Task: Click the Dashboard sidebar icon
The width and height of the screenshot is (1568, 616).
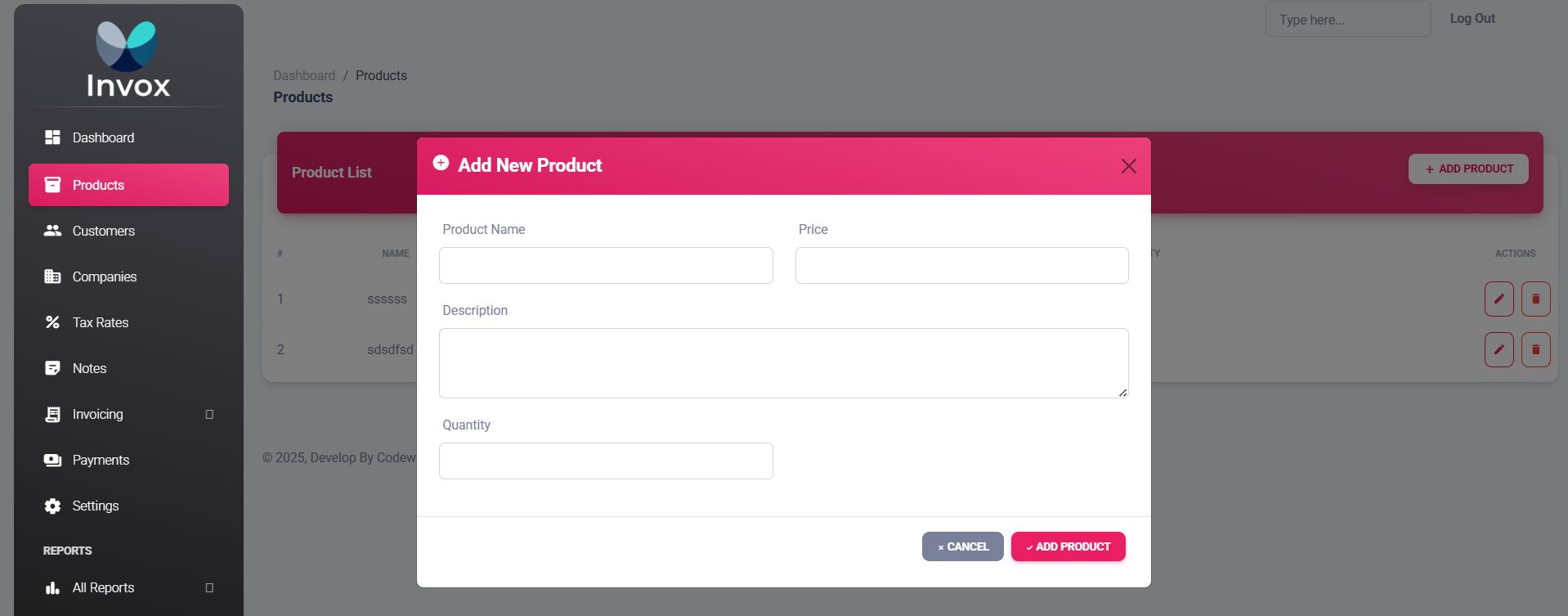Action: [x=52, y=137]
